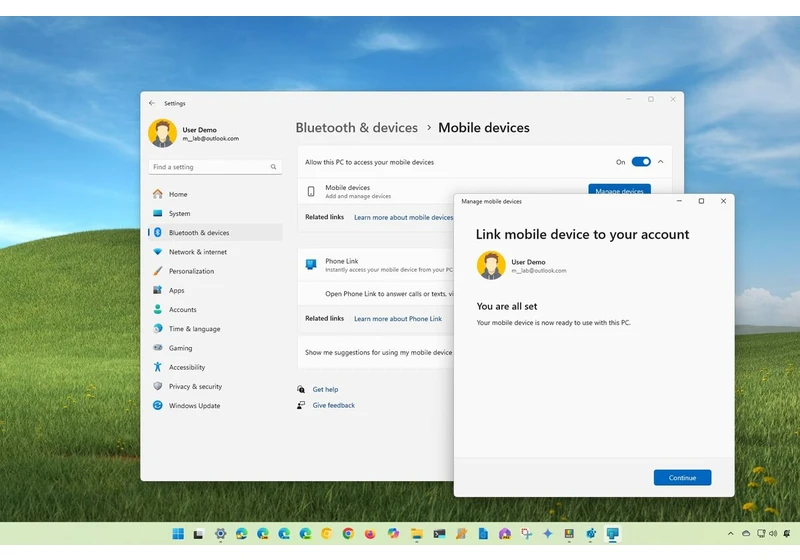
Task: Launch Firefox from taskbar
Action: 370,534
